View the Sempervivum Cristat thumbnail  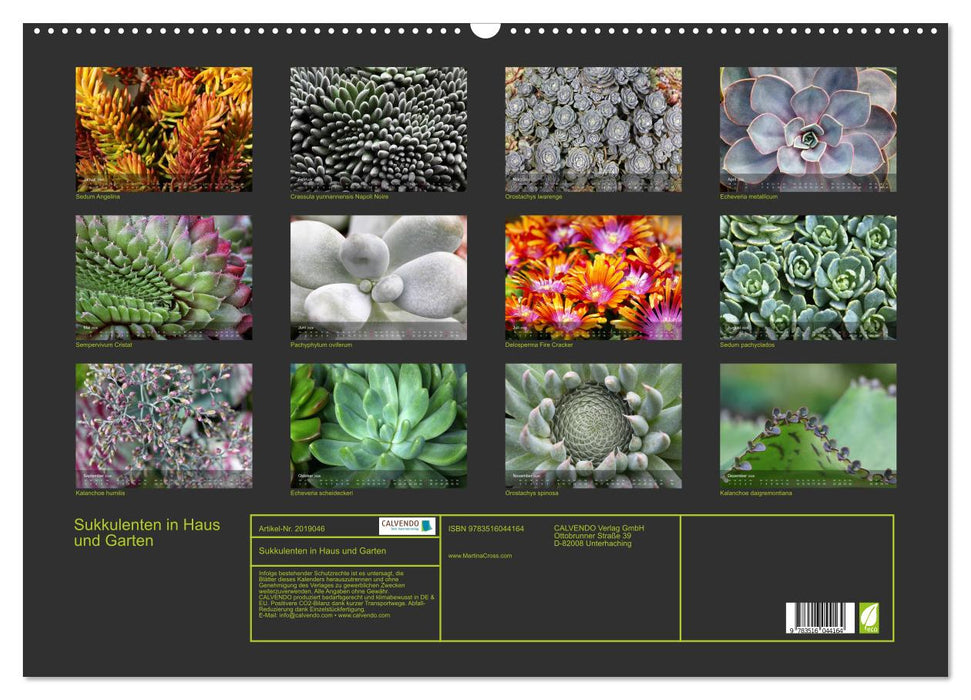coord(164,277)
